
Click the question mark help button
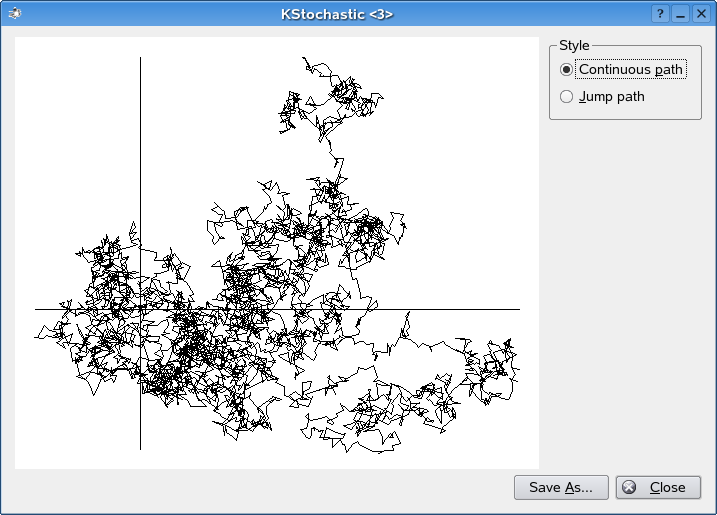[660, 13]
